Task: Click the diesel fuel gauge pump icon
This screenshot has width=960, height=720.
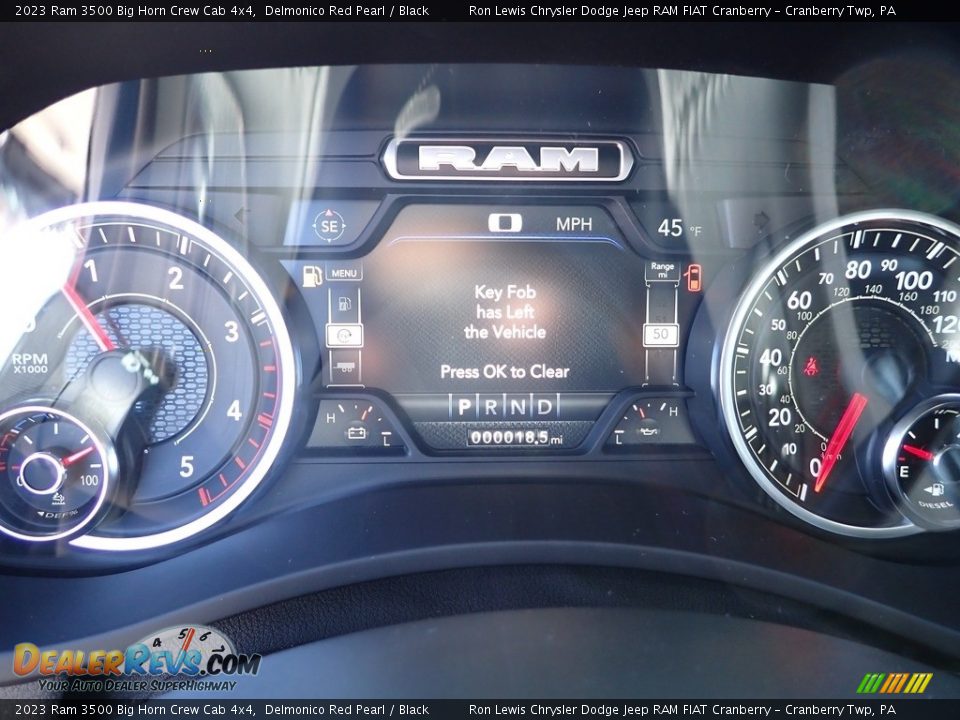Action: [x=934, y=489]
